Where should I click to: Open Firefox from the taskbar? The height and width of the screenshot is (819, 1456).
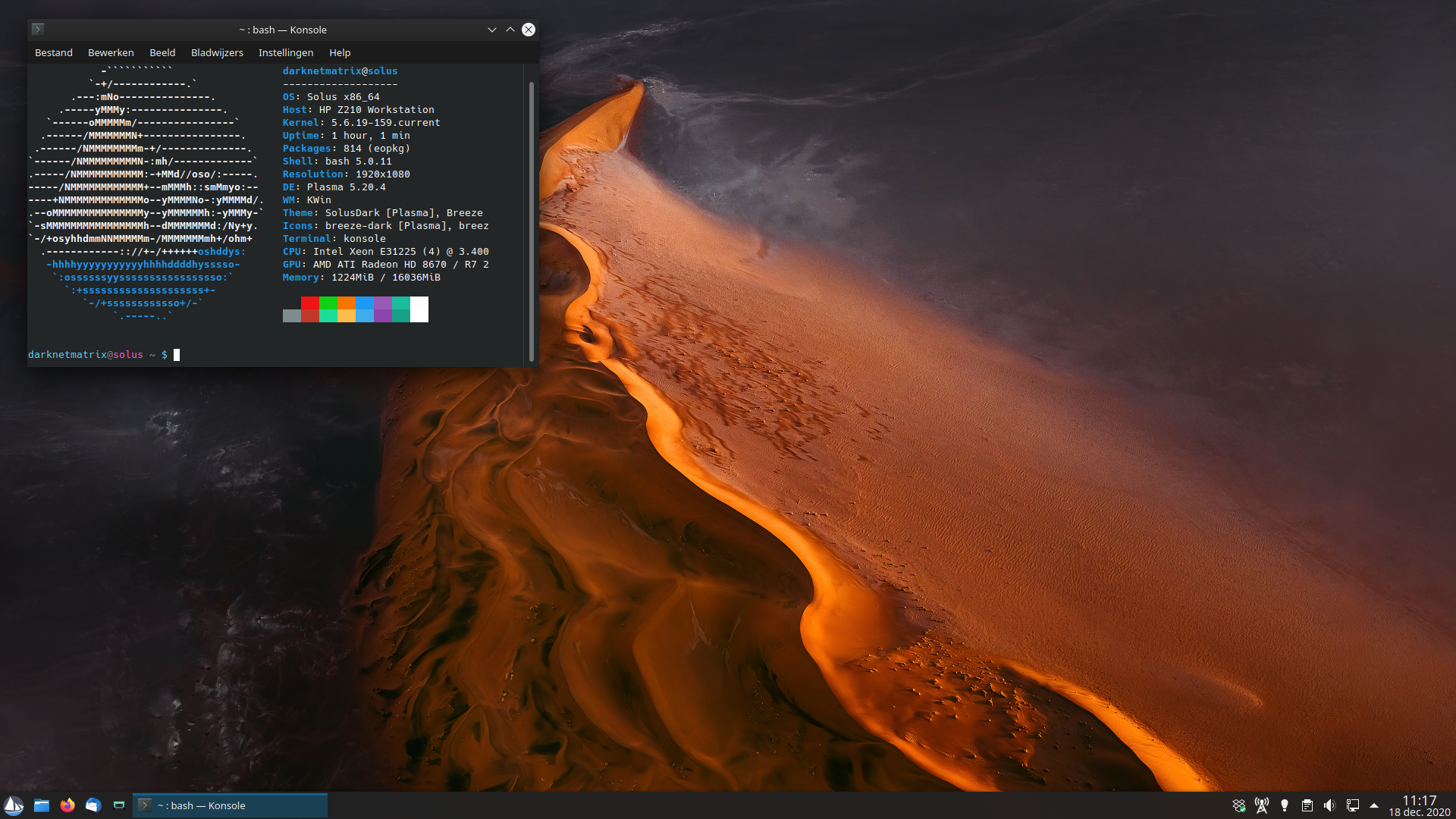[67, 805]
